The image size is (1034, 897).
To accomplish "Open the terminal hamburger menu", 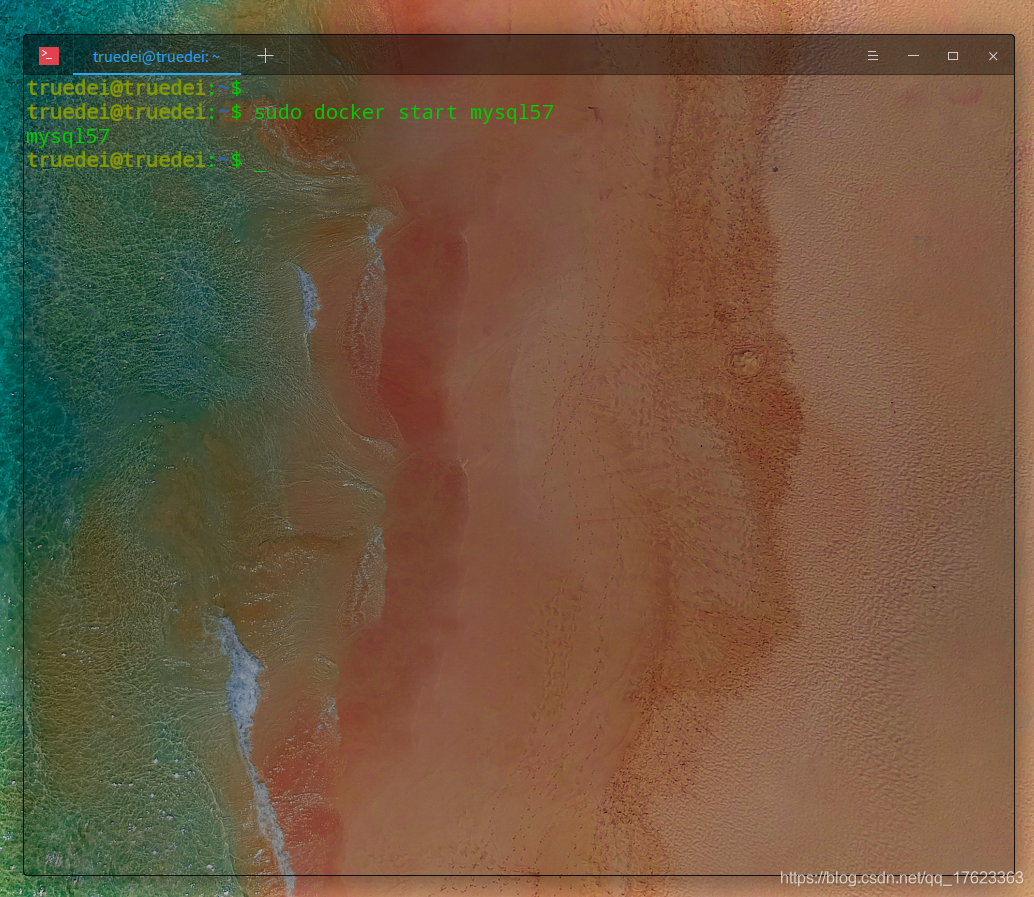I will (872, 56).
